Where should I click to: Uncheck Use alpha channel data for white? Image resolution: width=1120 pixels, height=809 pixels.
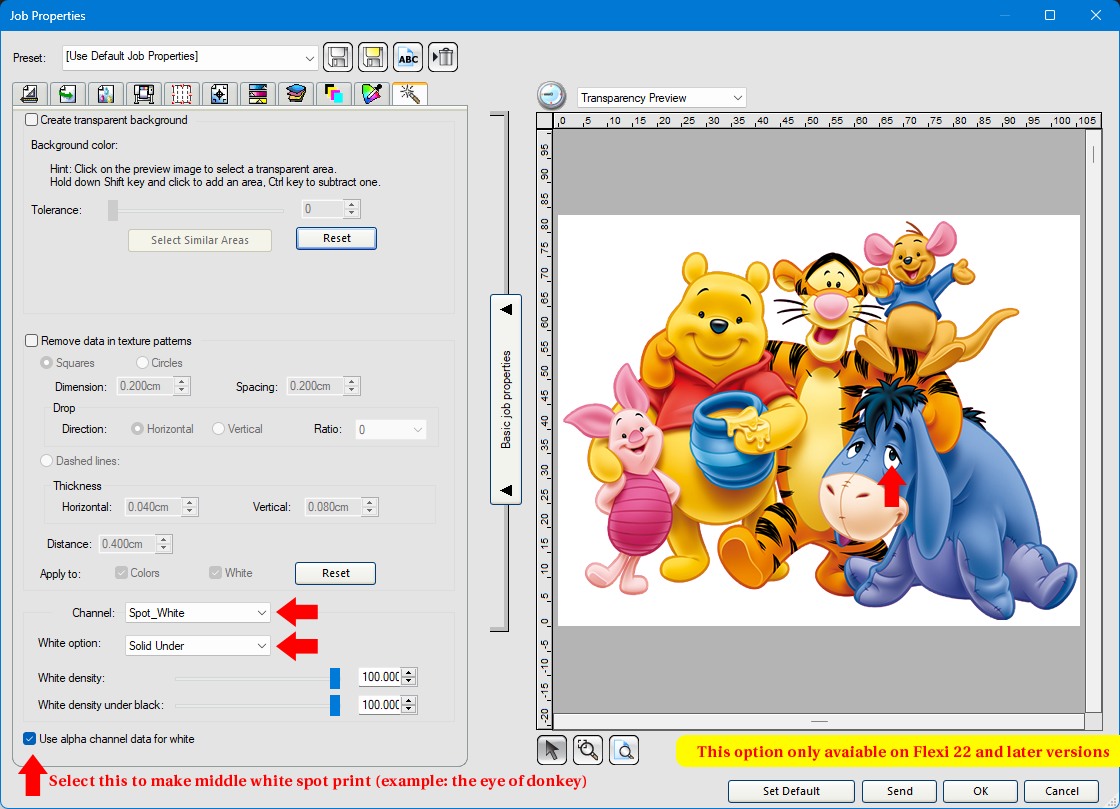pyautogui.click(x=28, y=739)
